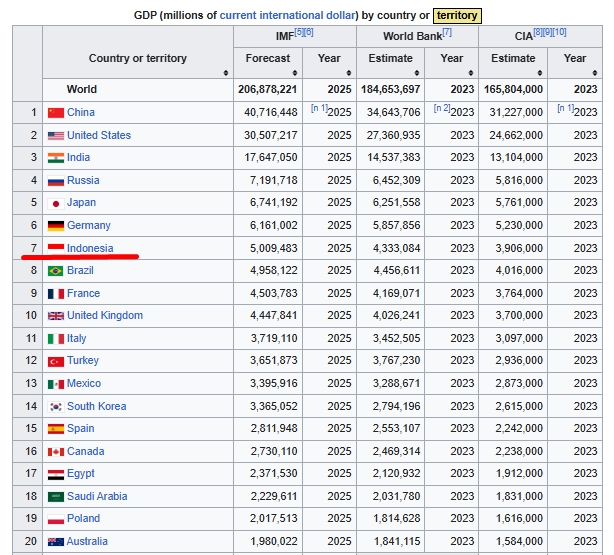
Task: Sort by IMF Forecast column
Action: click(295, 73)
